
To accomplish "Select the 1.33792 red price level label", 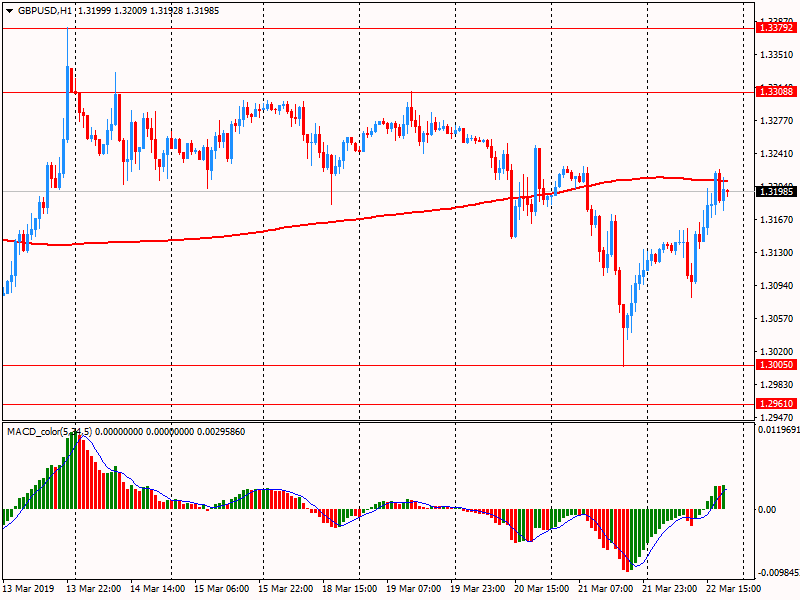I will 777,29.
